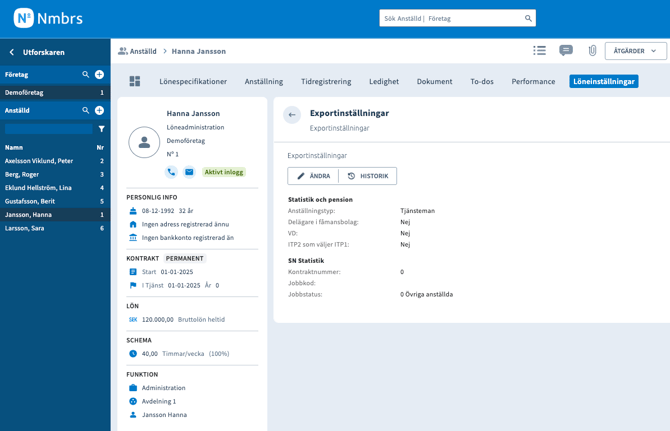Open the comments speech bubble icon

(566, 51)
